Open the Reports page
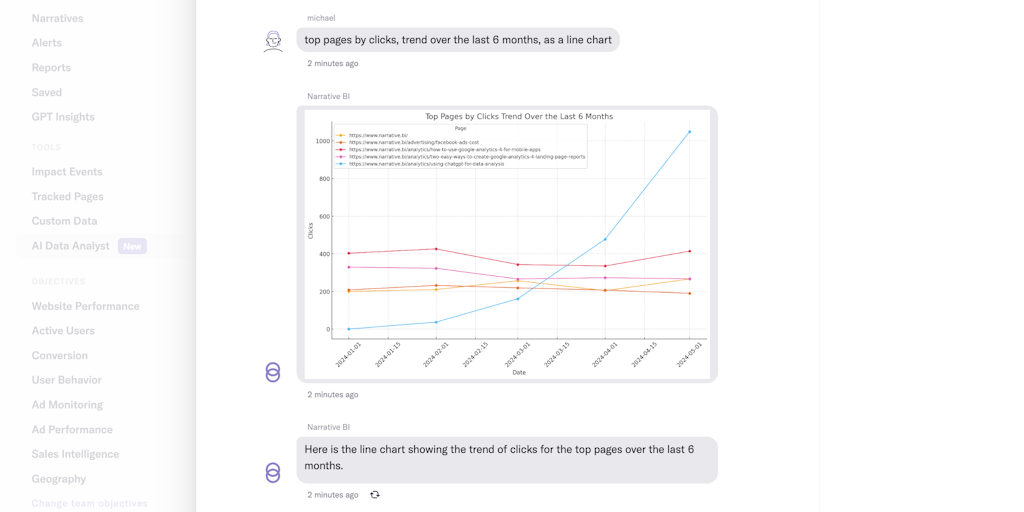1024x512 pixels. (51, 68)
